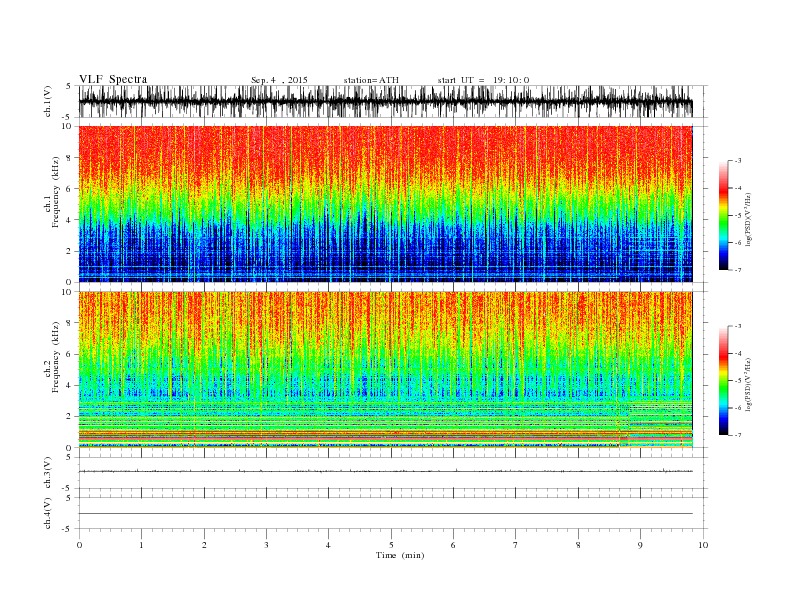The height and width of the screenshot is (612, 792).
Task: Click the log(PSD) label beside ch.2 color bar
Action: click(748, 384)
